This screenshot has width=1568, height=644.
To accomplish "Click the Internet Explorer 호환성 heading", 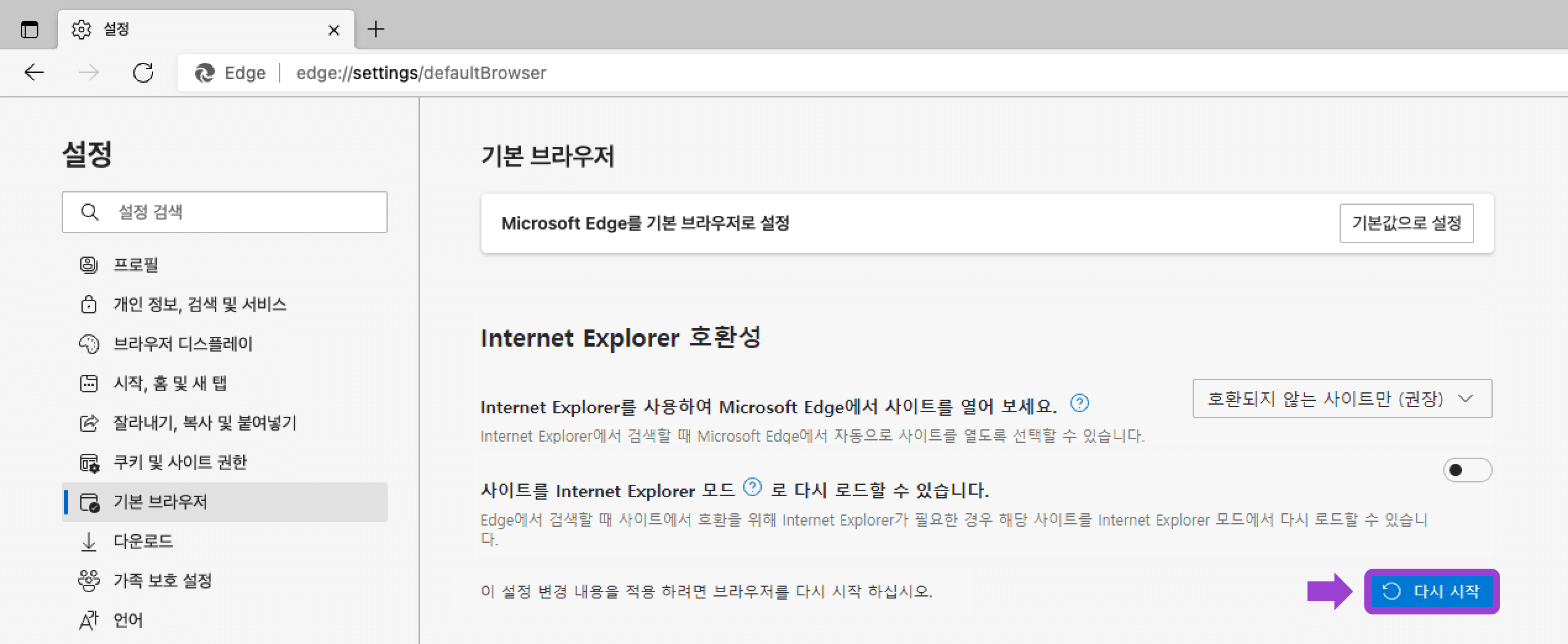I will click(620, 337).
